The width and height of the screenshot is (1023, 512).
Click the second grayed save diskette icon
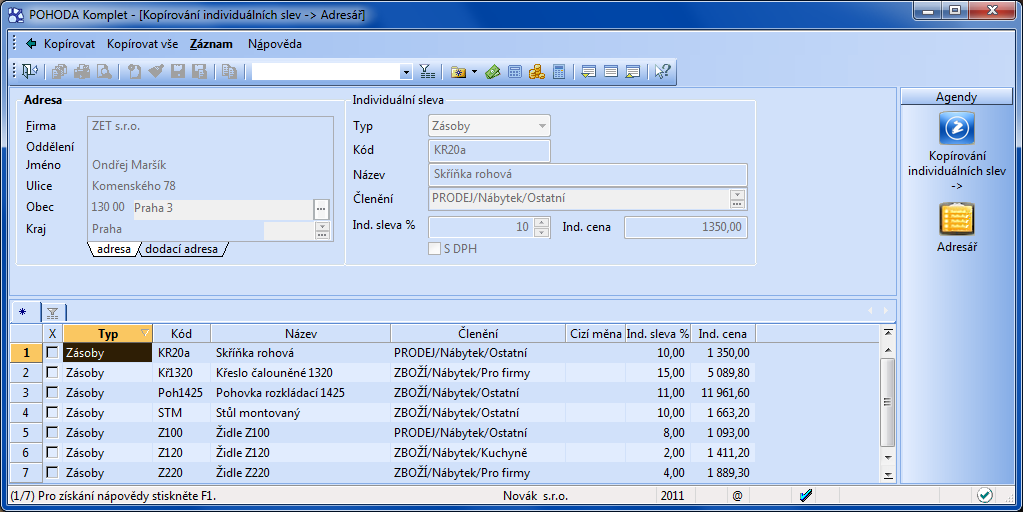tap(199, 71)
